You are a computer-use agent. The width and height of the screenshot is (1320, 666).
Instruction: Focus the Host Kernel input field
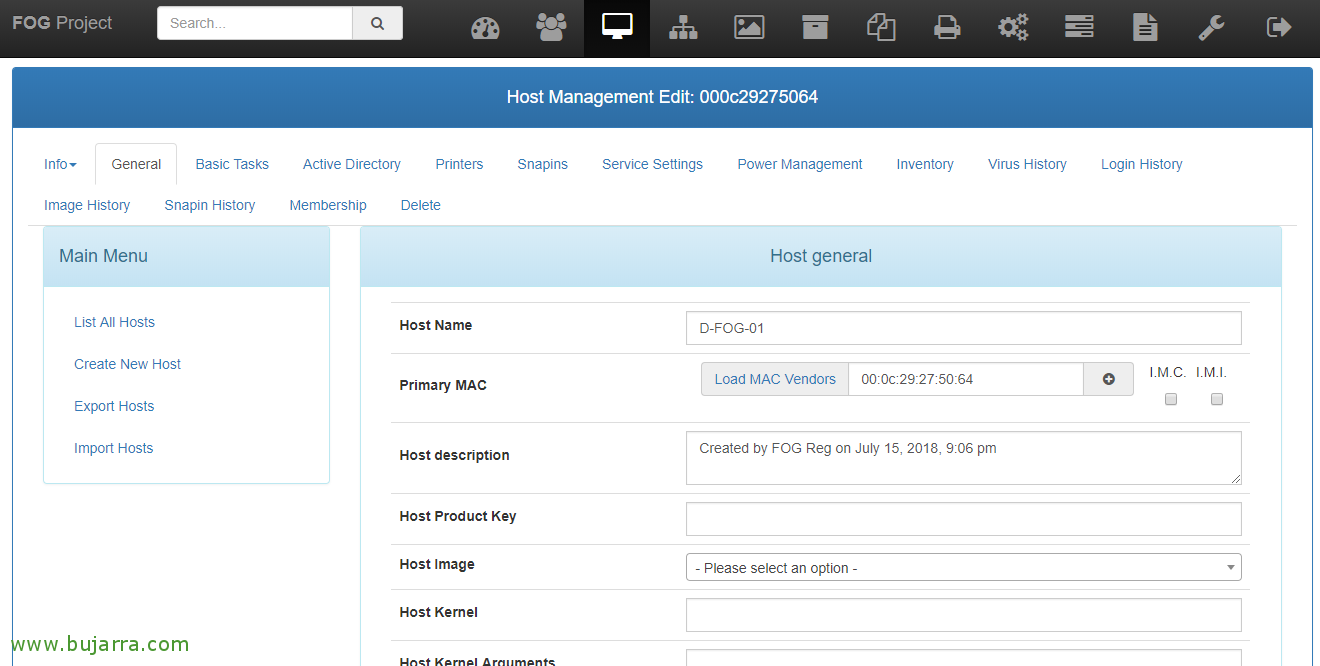coord(963,615)
